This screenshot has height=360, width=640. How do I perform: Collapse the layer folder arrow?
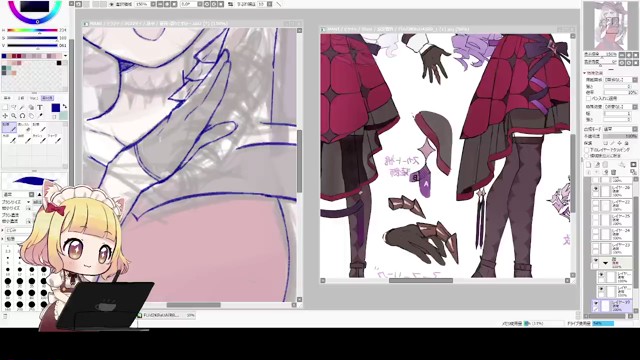point(606,263)
